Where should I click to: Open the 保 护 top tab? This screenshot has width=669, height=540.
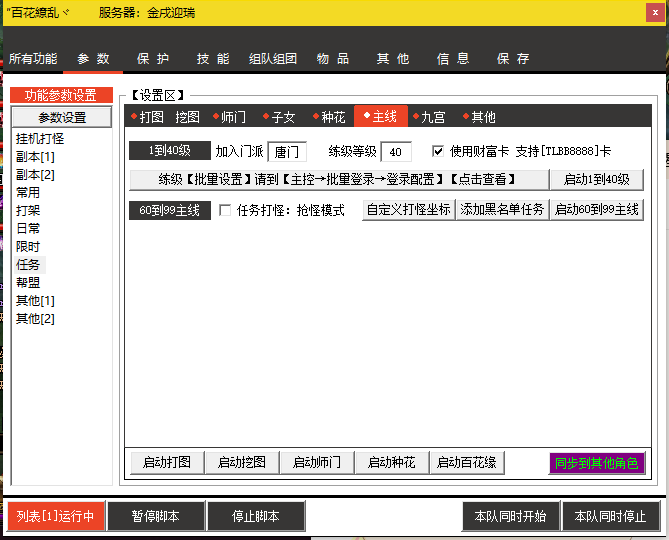pos(153,58)
